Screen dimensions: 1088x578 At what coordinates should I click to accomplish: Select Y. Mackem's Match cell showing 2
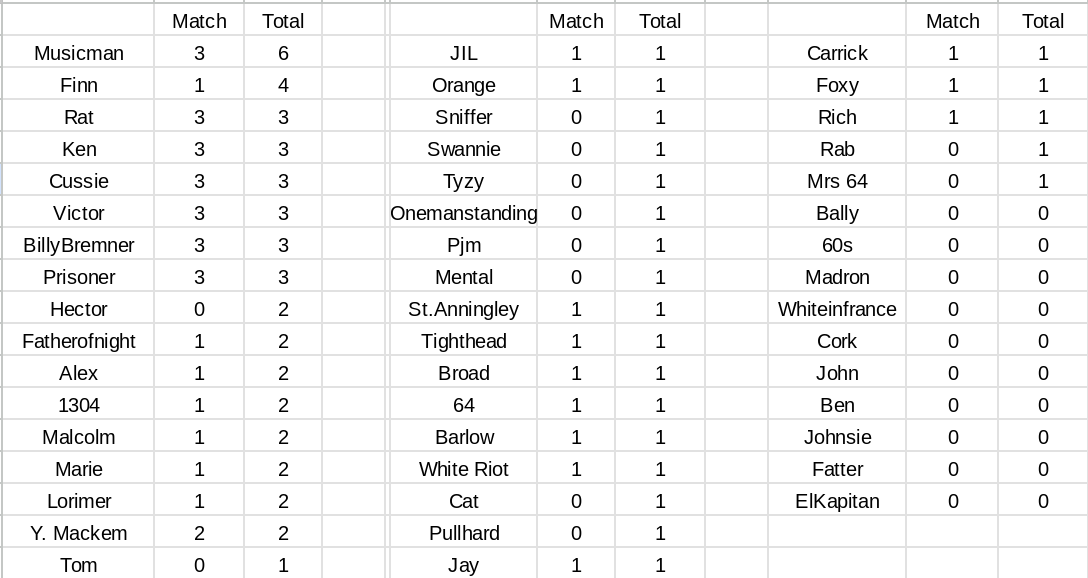[199, 533]
